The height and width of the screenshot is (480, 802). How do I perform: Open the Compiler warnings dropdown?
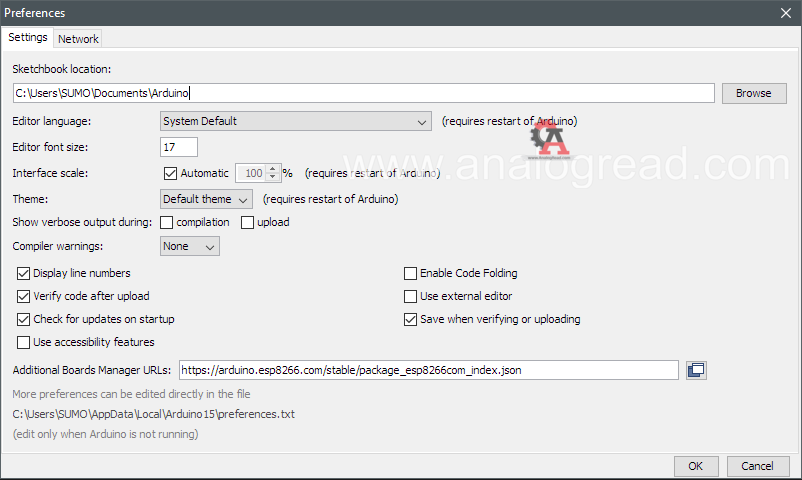pos(190,246)
